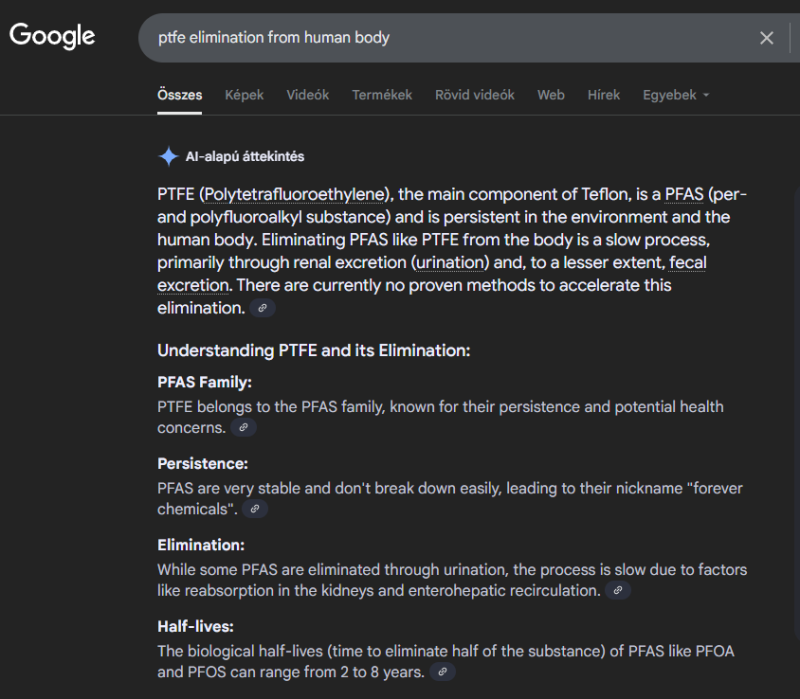Click the Google logo
Screen dimensions: 800x699
point(52,36)
